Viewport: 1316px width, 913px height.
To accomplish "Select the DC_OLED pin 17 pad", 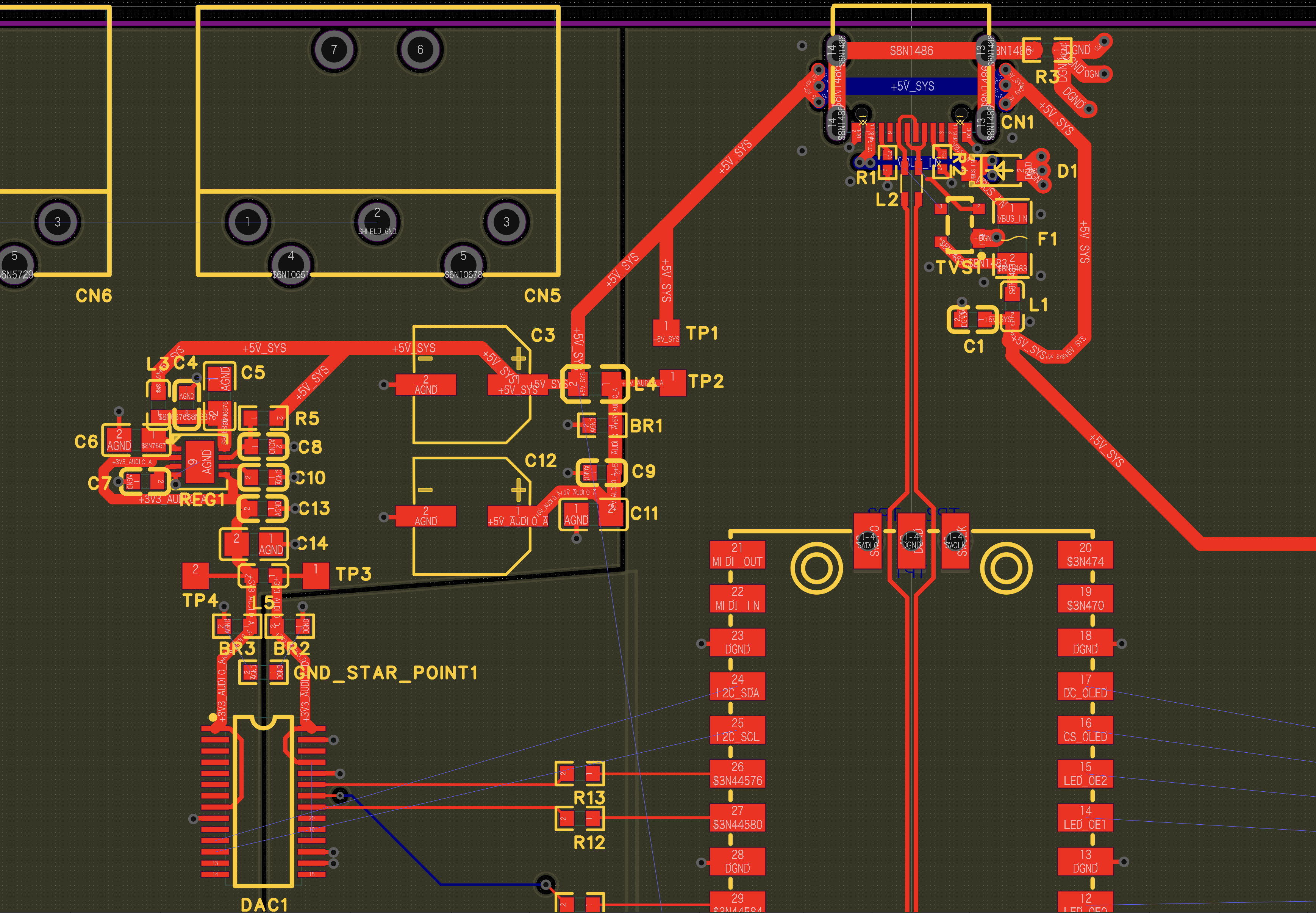I will click(x=1085, y=686).
